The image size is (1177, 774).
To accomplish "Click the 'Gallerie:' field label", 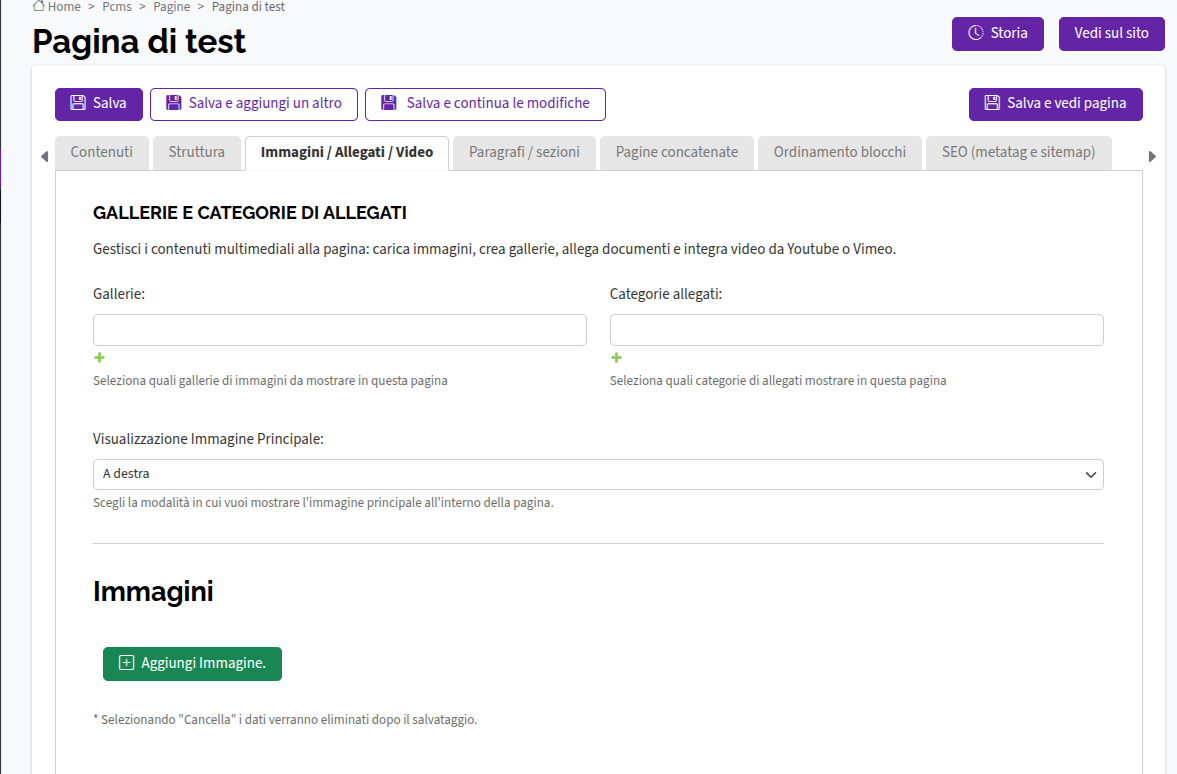I will 119,294.
